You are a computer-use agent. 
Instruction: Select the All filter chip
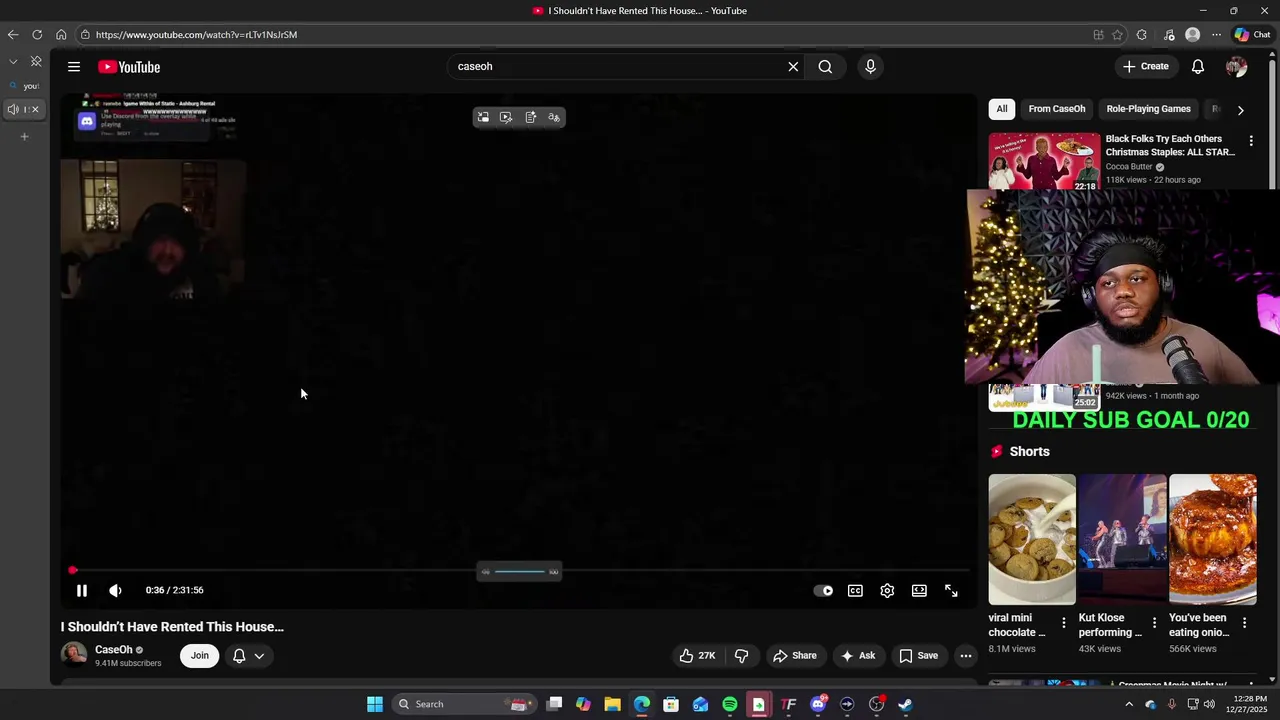tap(1001, 109)
